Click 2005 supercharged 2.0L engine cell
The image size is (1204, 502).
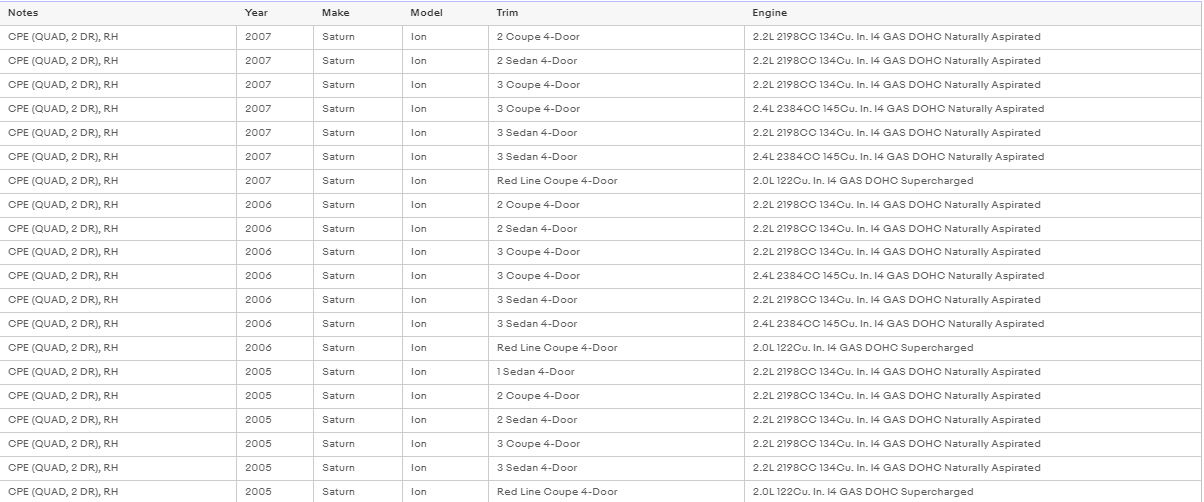974,492
